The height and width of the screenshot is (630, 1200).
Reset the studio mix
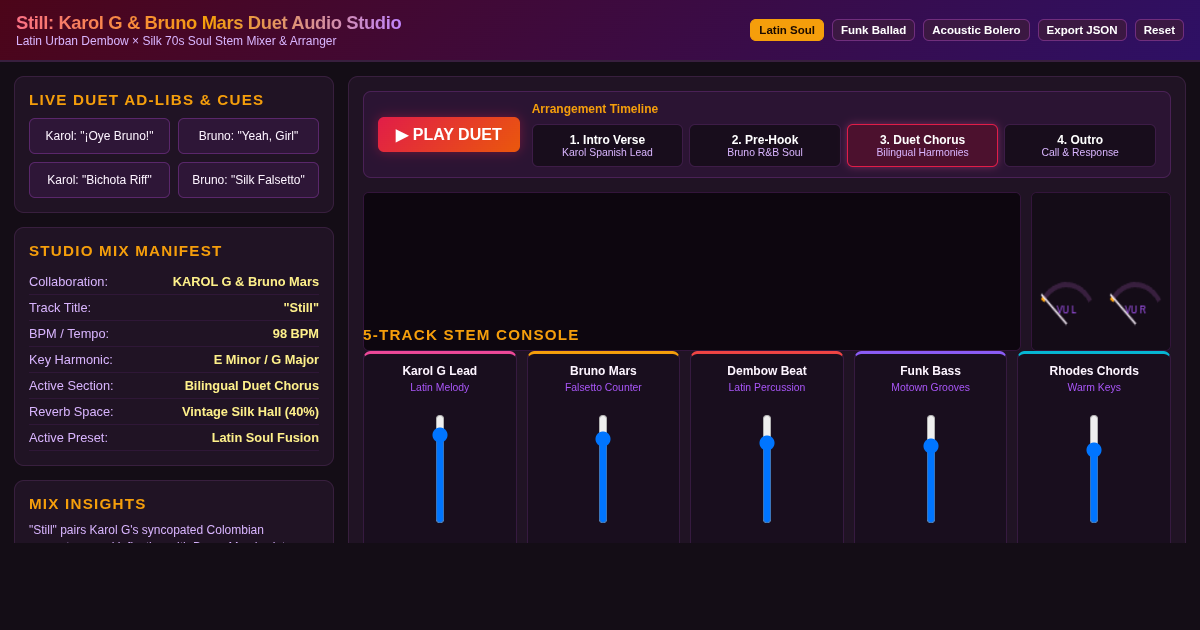1159,30
